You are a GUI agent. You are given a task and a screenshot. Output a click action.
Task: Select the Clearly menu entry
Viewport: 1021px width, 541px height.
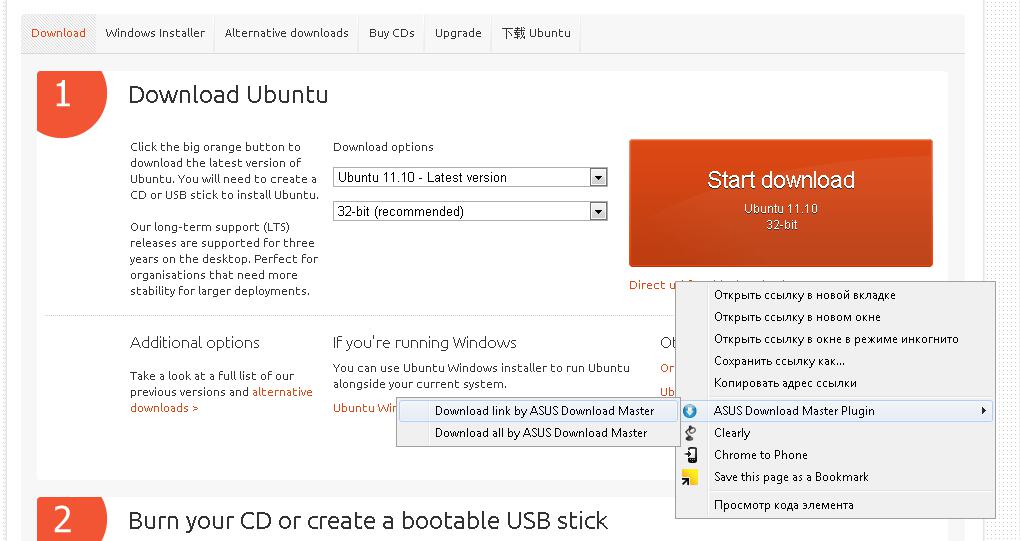coord(835,433)
